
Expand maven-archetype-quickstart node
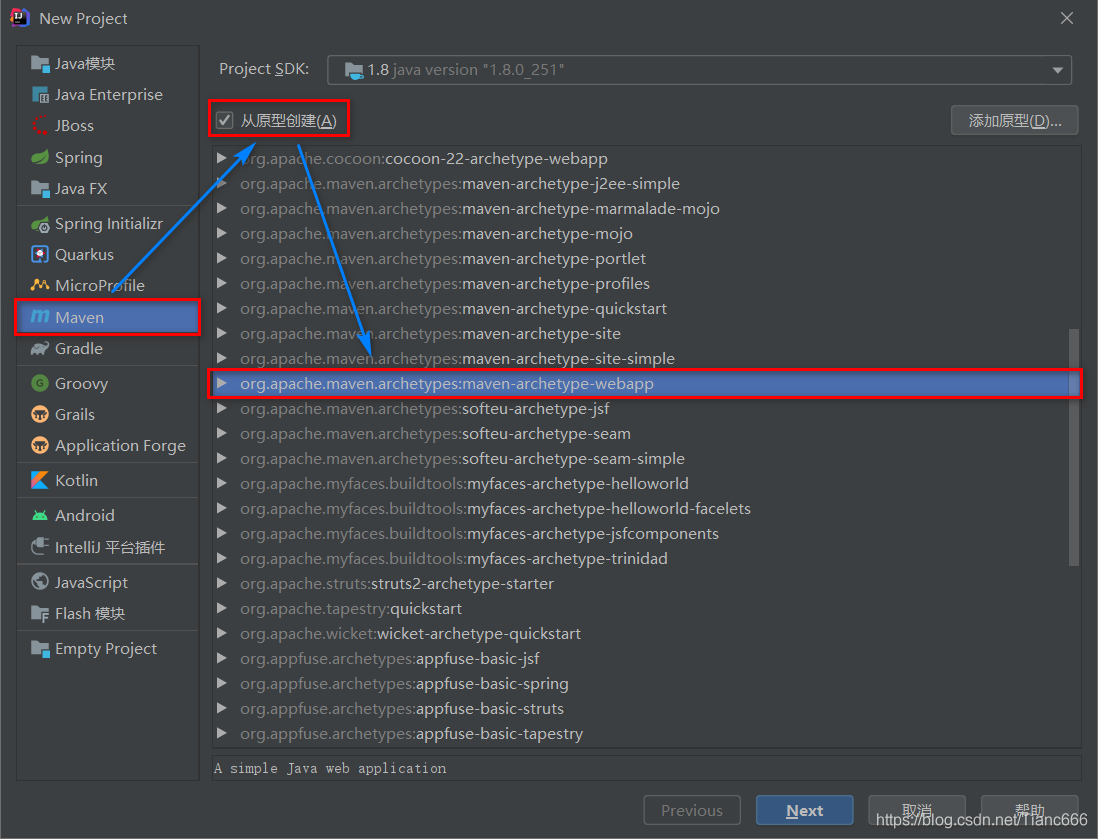click(222, 308)
